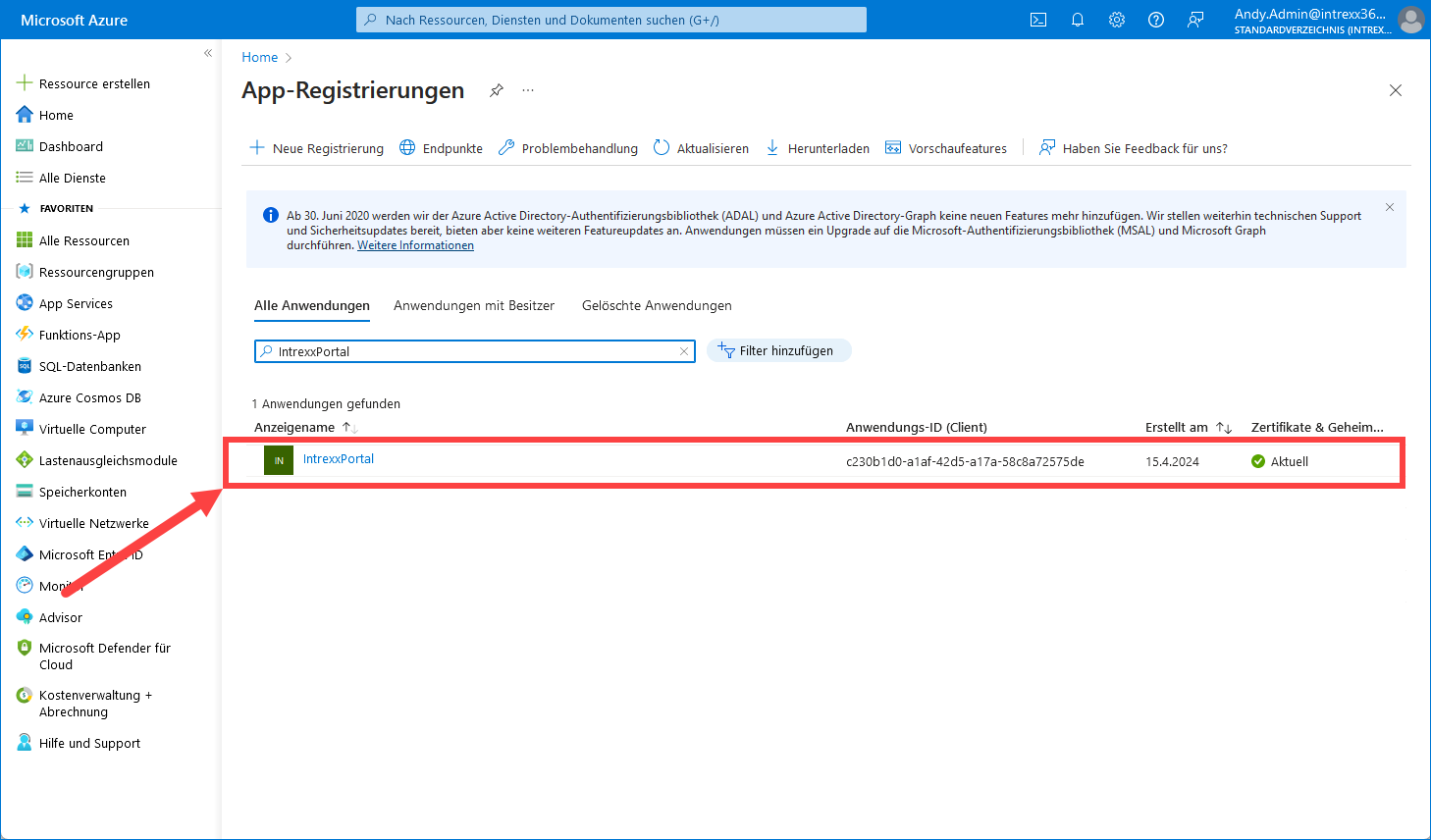Open Cloud Shell icon in top bar
The width and height of the screenshot is (1431, 840).
(1038, 20)
